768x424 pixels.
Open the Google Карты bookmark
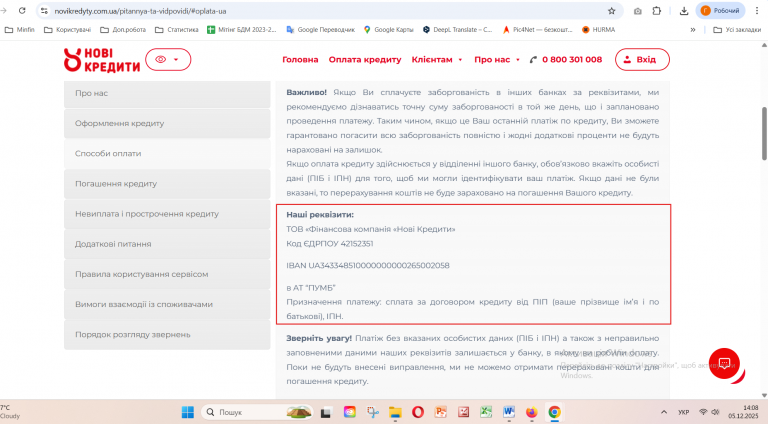click(388, 29)
